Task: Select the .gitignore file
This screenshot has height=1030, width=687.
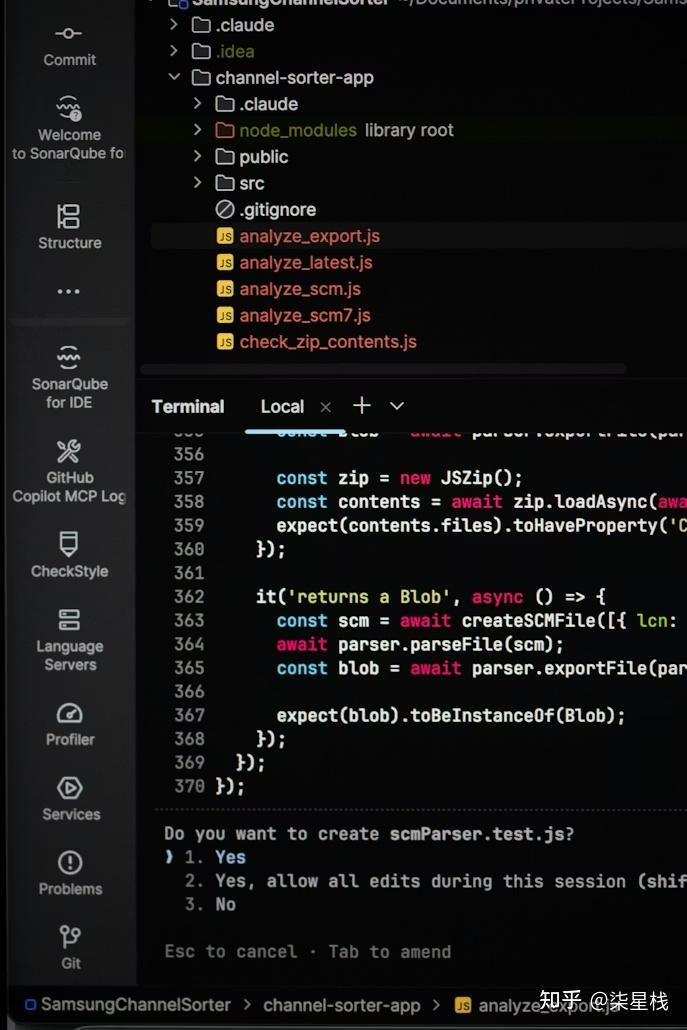Action: pos(265,210)
